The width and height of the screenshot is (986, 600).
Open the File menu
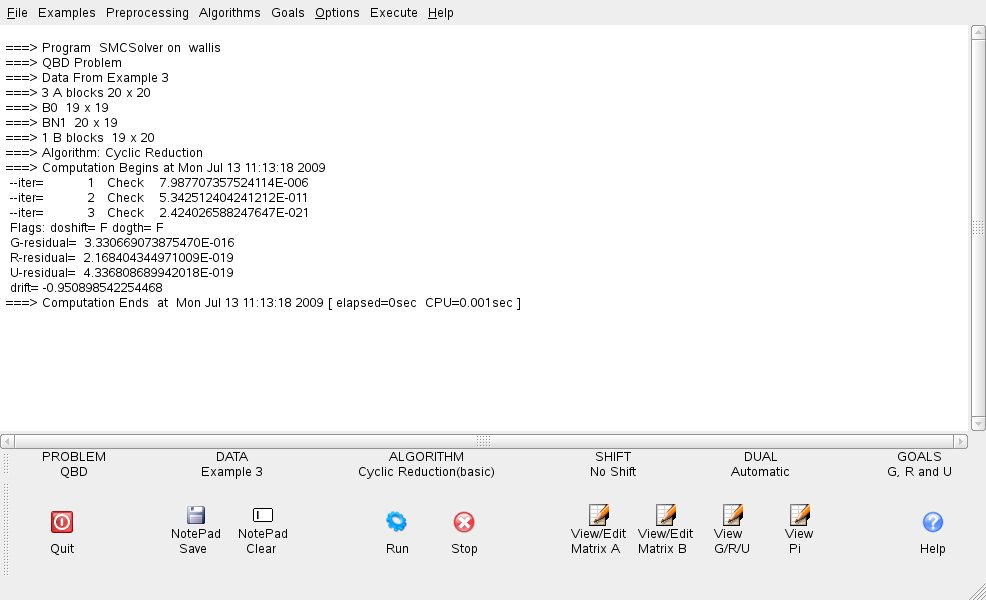17,13
